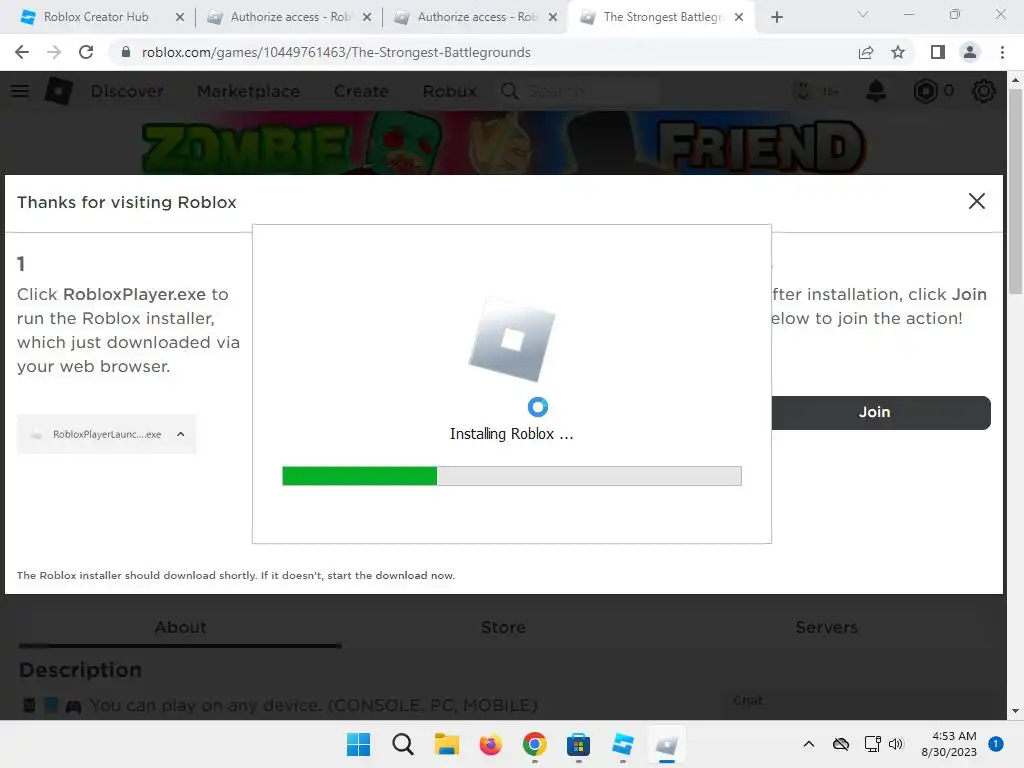Screen dimensions: 1024x768
Task: Close the second Authorize access tab
Action: [553, 17]
